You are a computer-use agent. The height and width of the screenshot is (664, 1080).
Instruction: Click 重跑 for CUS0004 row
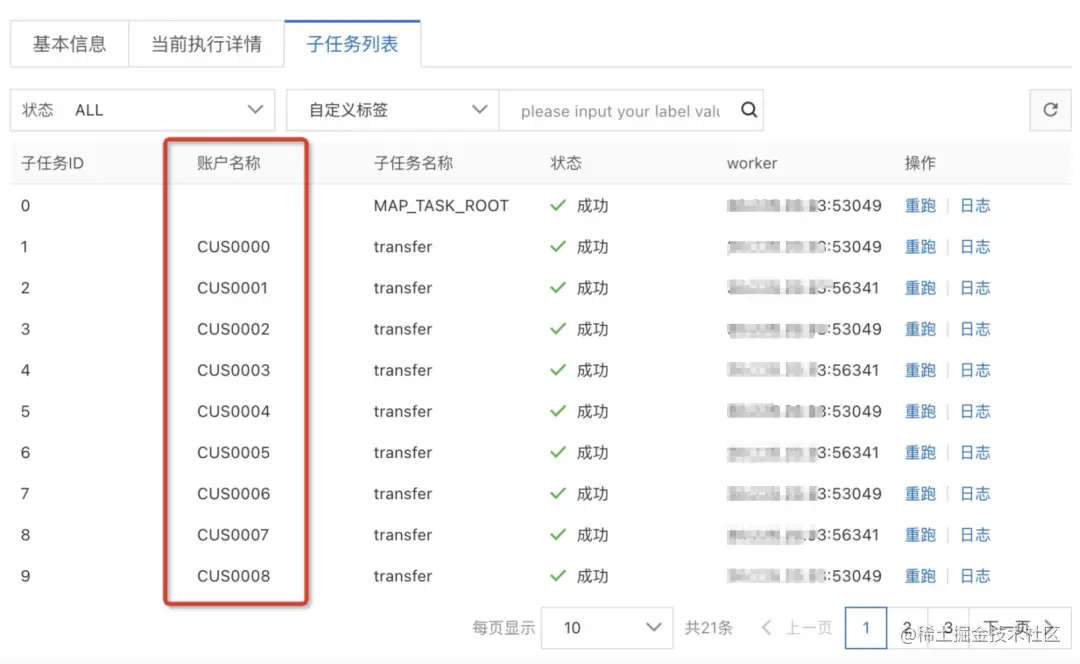[920, 411]
